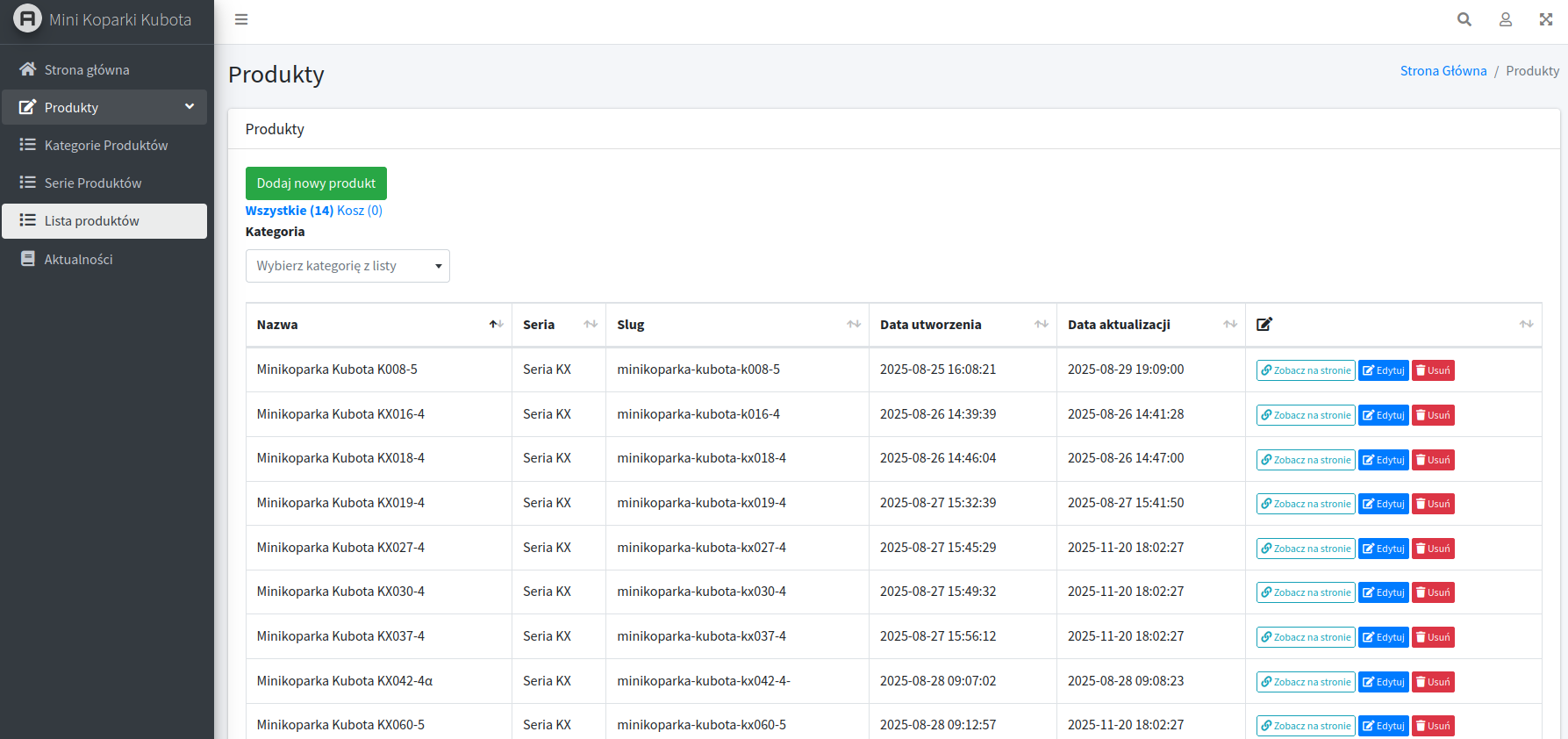
Task: View Minikoparka Kubota K008-5 on site
Action: point(1306,370)
